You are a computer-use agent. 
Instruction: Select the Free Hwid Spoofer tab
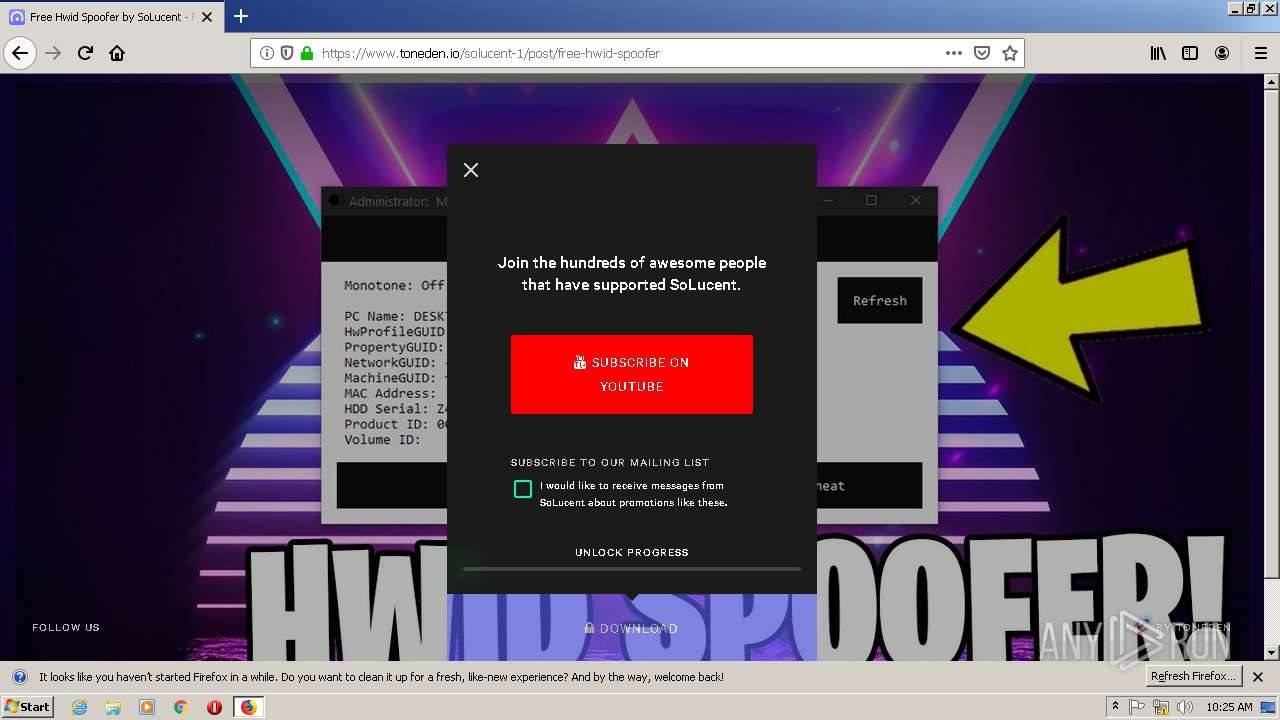[x=113, y=17]
